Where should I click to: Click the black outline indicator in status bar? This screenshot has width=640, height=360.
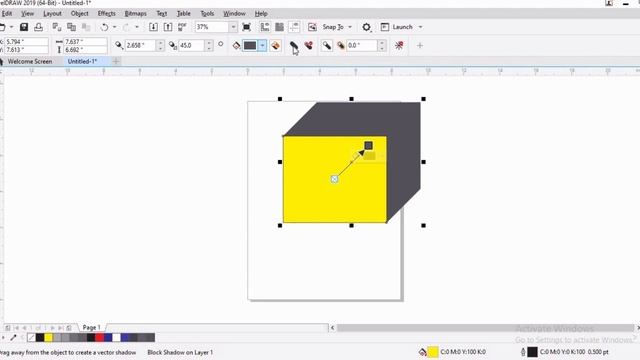pyautogui.click(x=532, y=352)
